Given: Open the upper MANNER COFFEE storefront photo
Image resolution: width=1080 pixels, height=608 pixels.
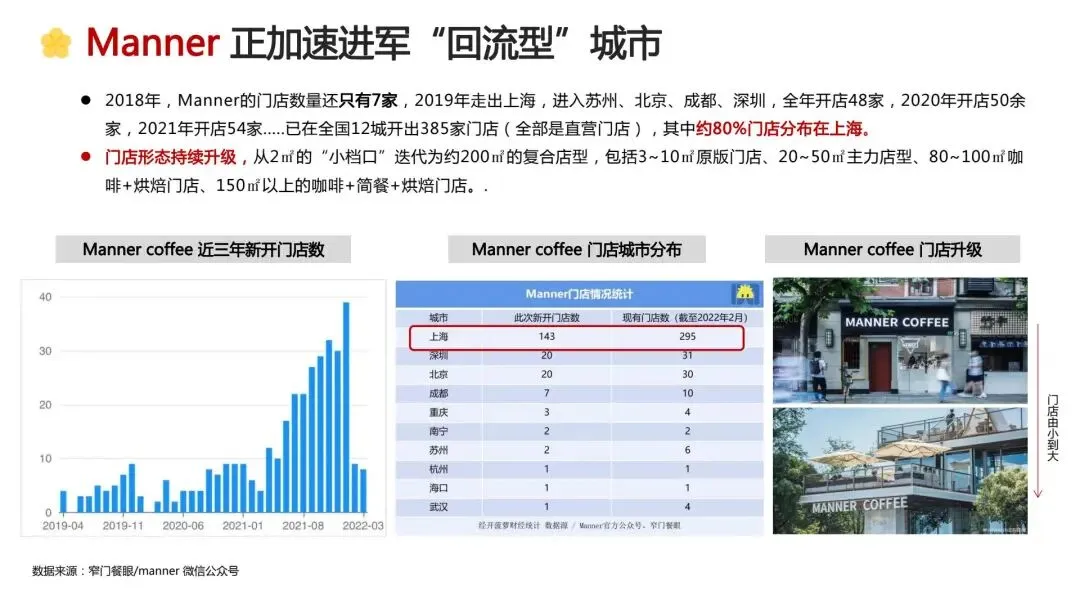Looking at the screenshot, I should pyautogui.click(x=900, y=340).
